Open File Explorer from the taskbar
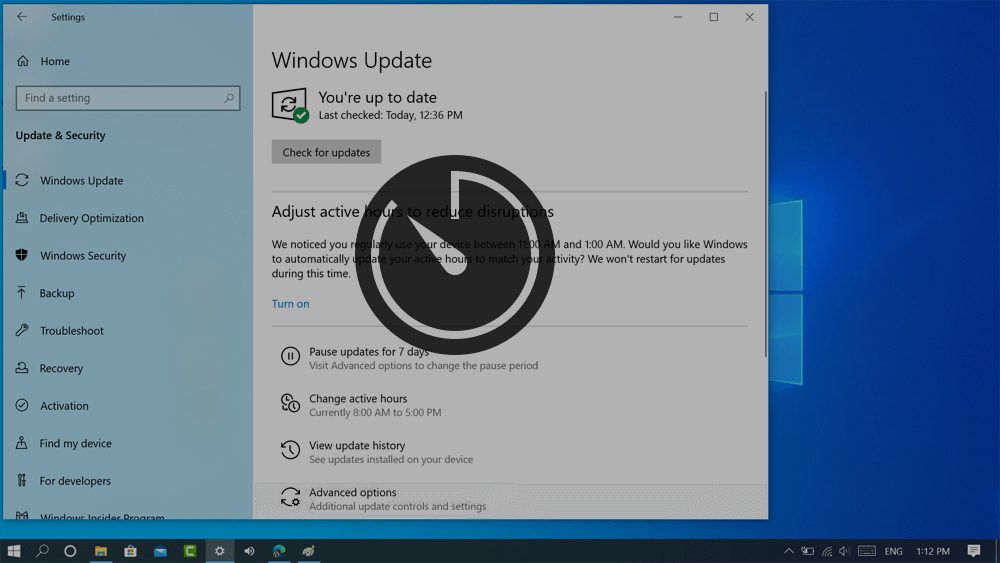The height and width of the screenshot is (563, 1000). pos(101,551)
